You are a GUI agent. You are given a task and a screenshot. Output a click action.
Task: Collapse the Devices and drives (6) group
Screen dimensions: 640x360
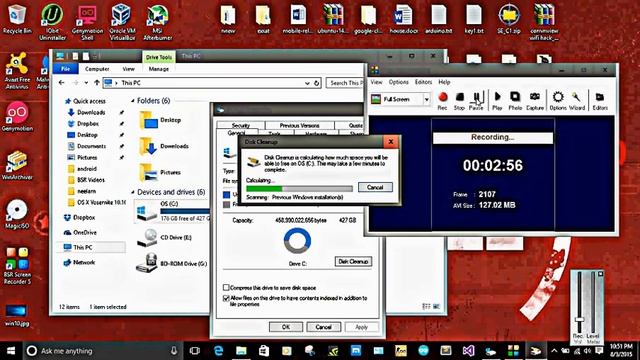(x=133, y=192)
